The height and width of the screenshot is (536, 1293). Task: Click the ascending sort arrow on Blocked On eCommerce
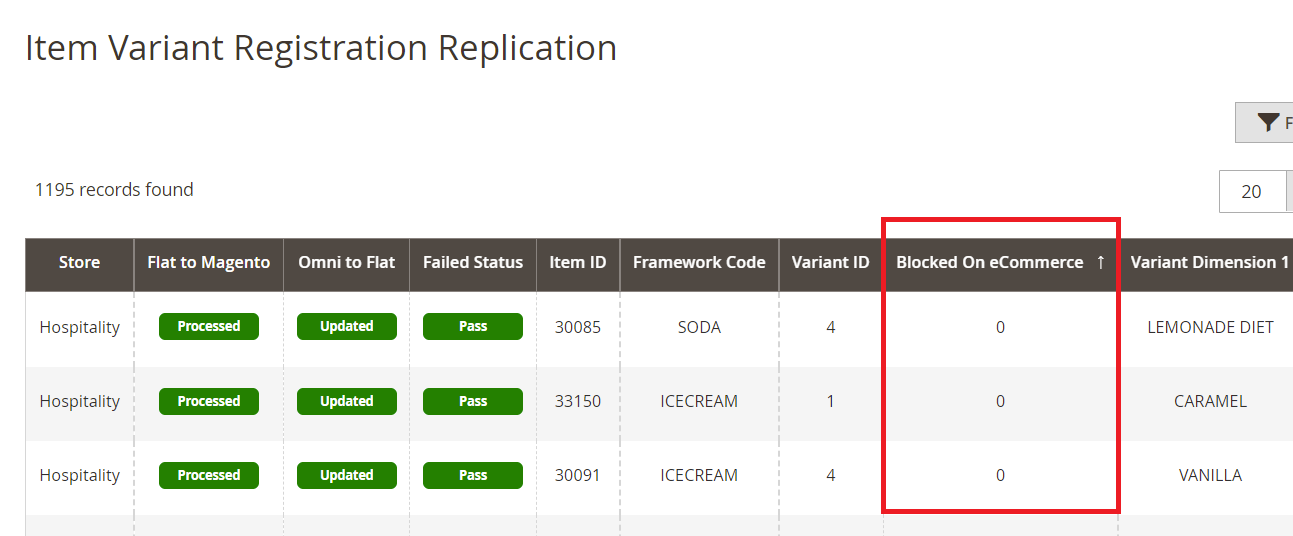click(x=1100, y=263)
